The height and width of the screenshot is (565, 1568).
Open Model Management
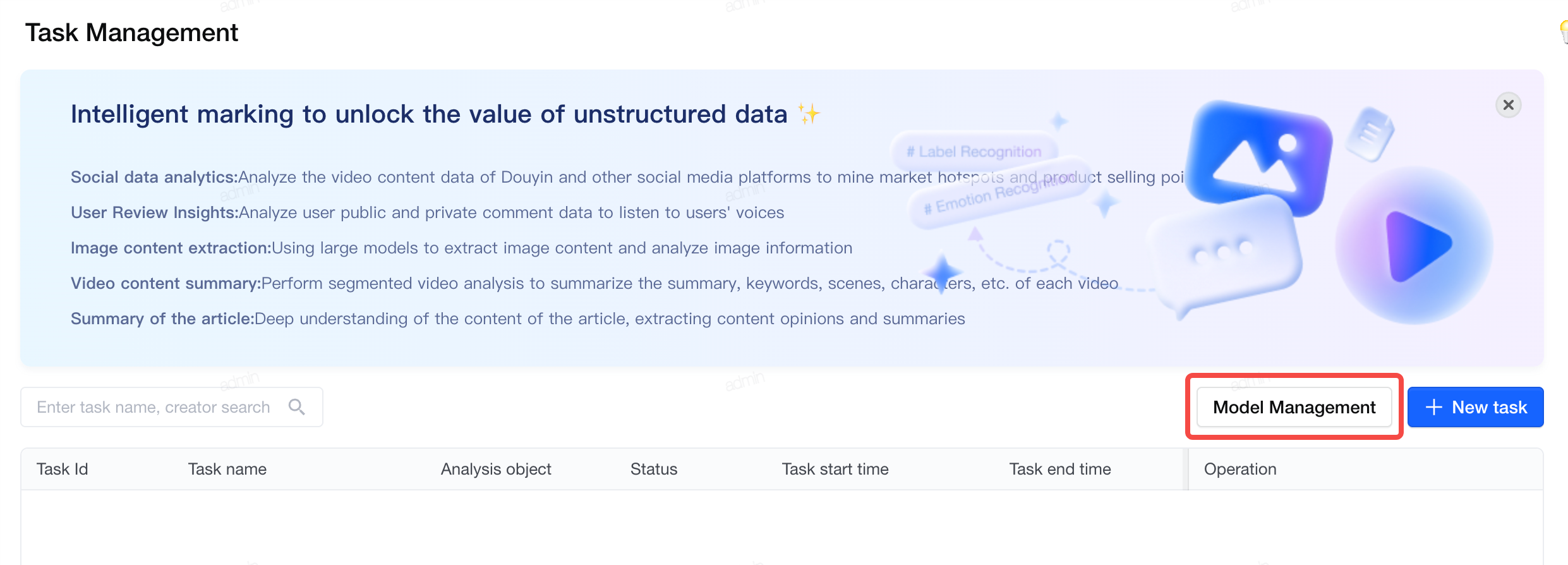click(1294, 407)
